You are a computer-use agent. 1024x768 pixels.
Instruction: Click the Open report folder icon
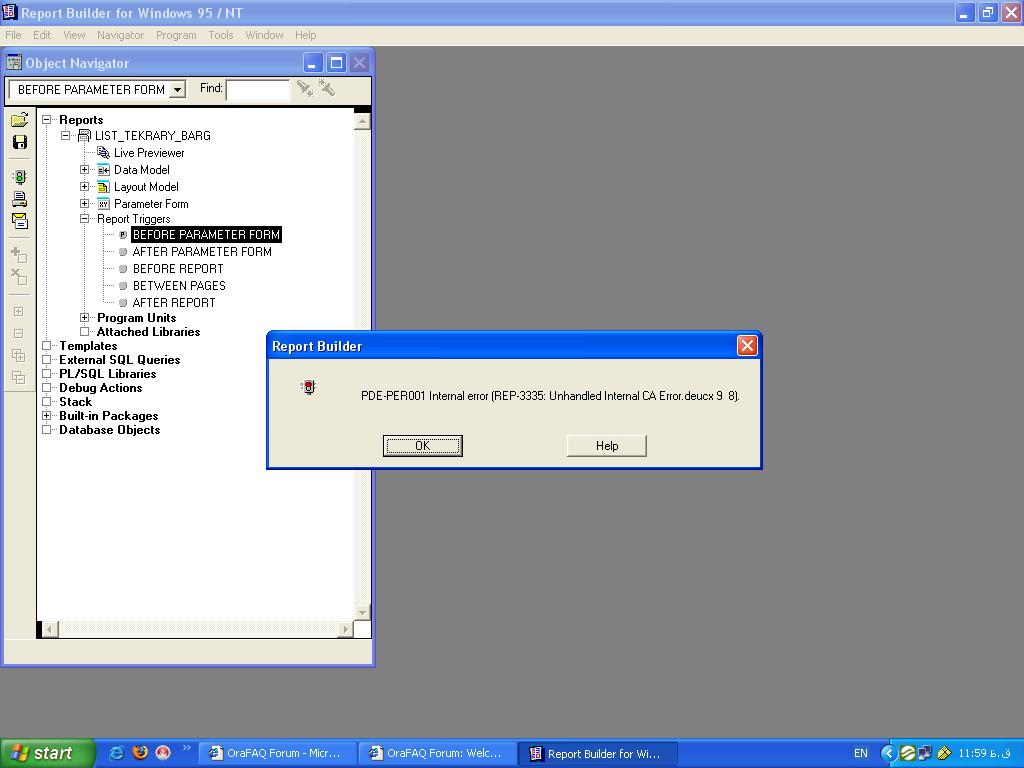pyautogui.click(x=20, y=120)
